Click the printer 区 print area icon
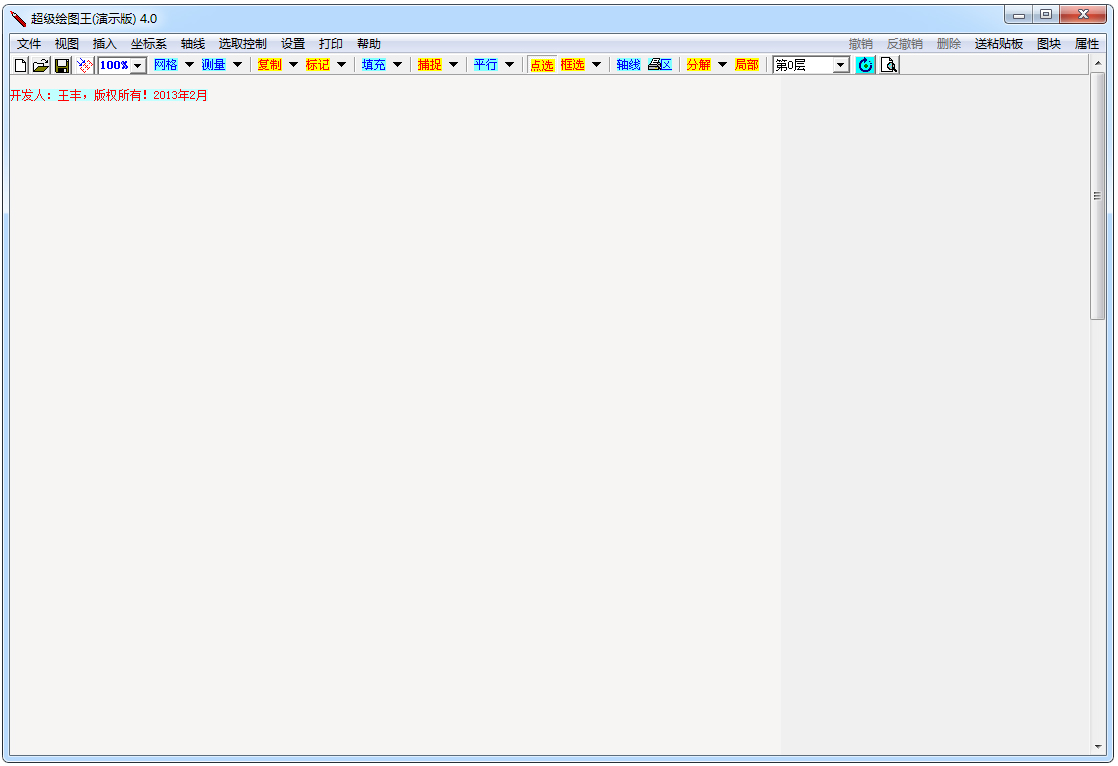Image resolution: width=1118 pixels, height=766 pixels. click(660, 65)
